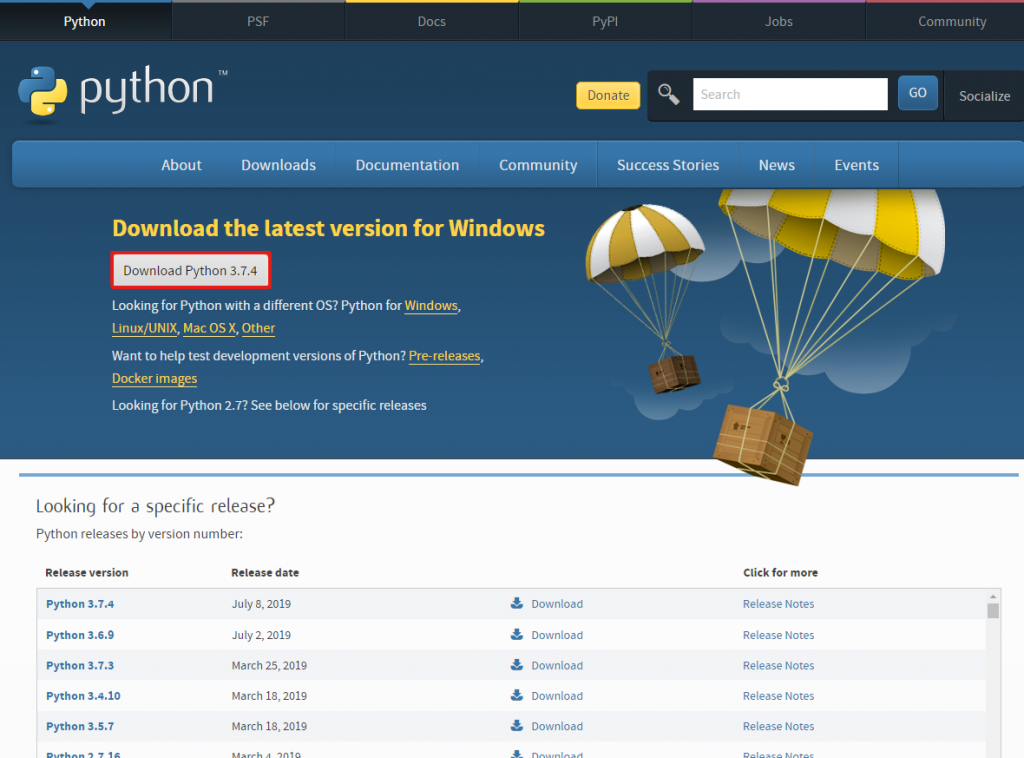Open Release Notes for Python 3.7.3
The height and width of the screenshot is (758, 1024).
point(778,665)
